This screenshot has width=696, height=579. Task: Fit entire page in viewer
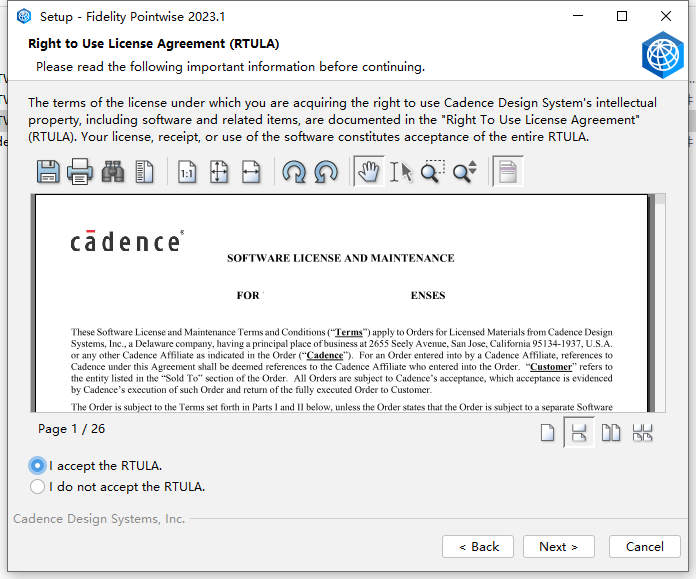(x=219, y=171)
